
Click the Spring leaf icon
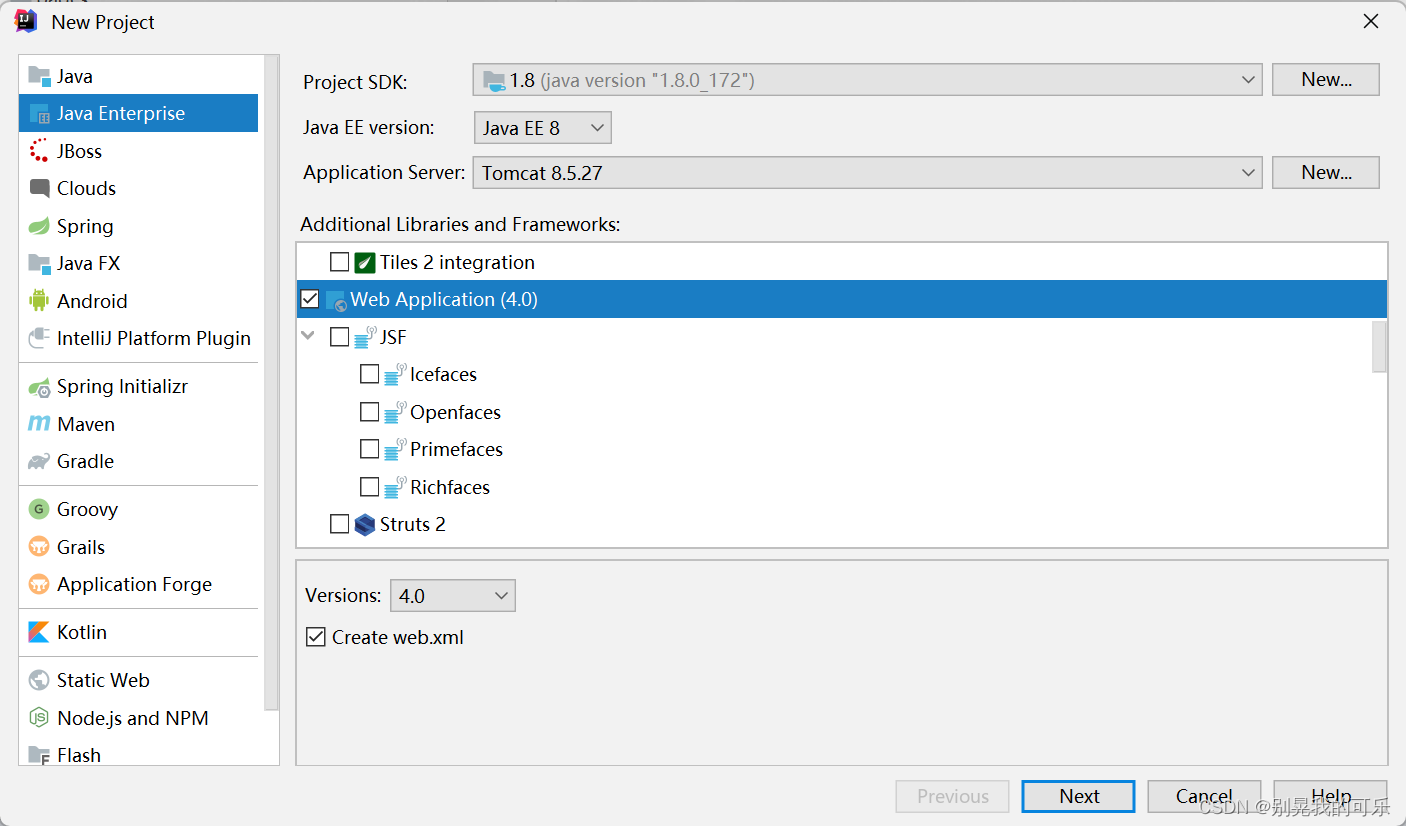point(39,226)
